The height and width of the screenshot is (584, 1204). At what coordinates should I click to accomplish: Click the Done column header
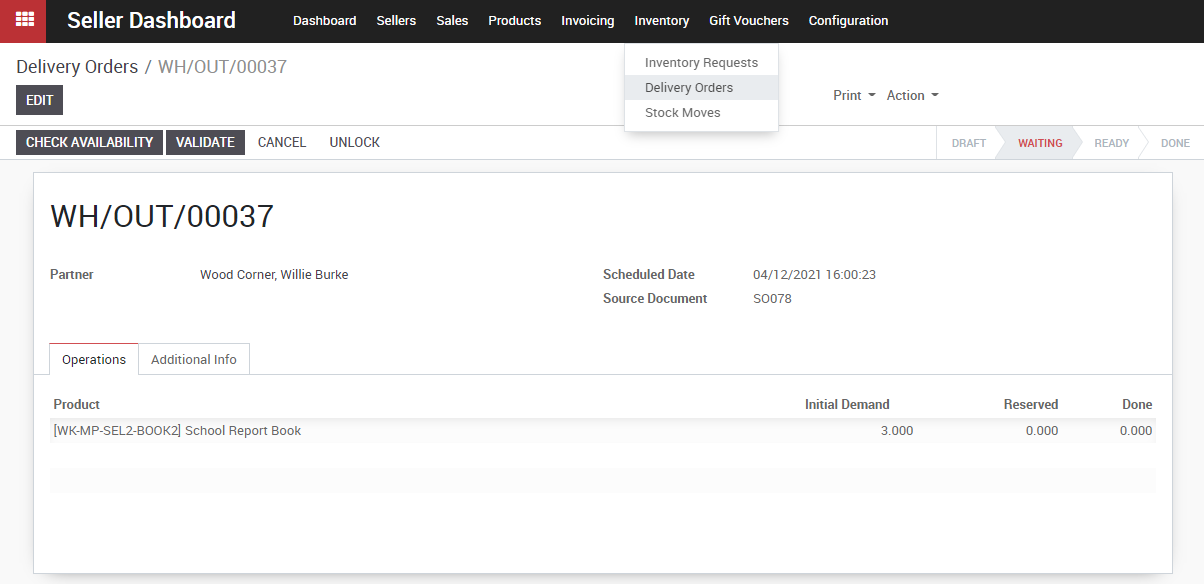(1137, 404)
